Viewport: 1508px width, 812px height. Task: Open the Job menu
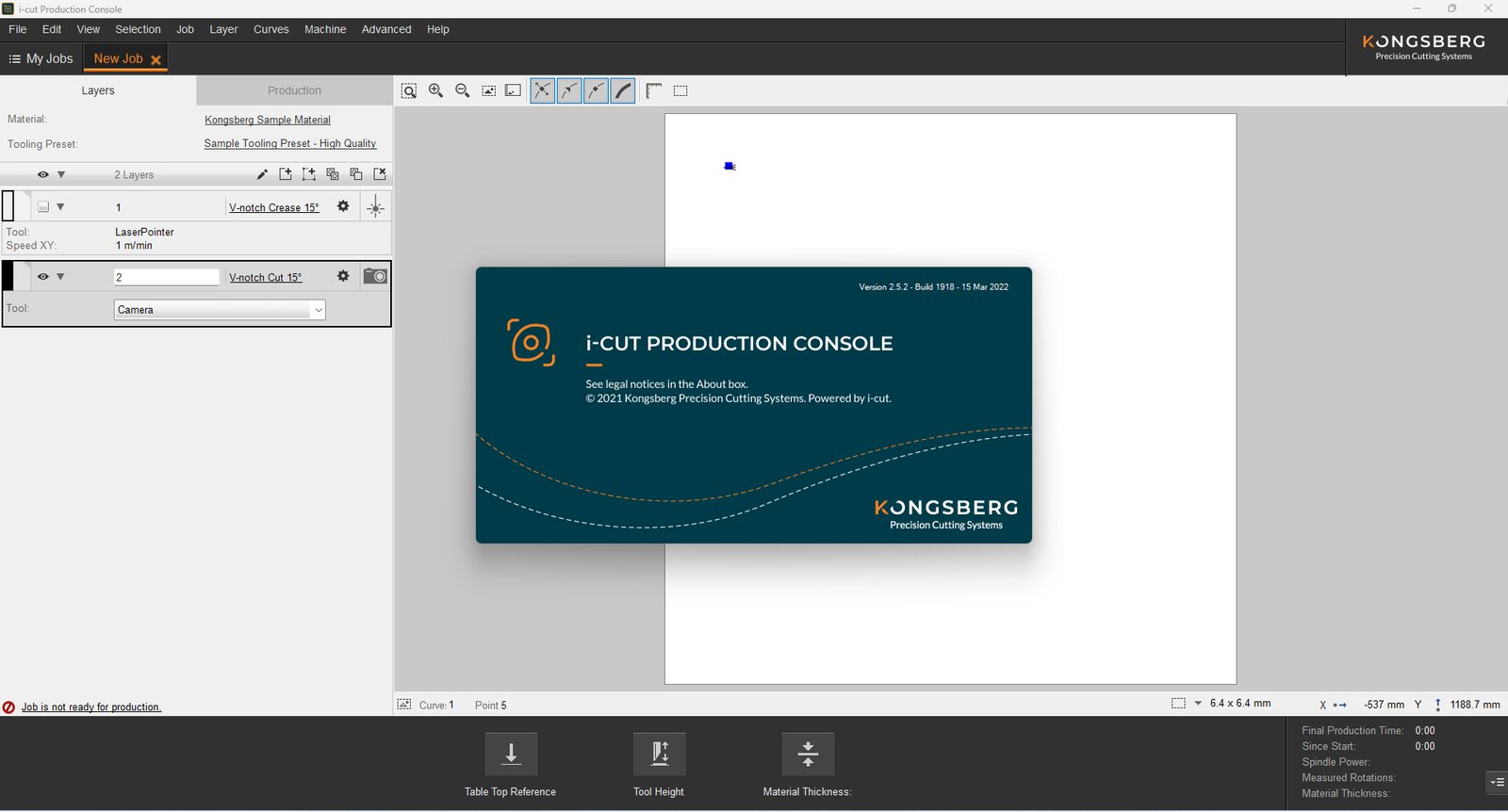coord(185,29)
